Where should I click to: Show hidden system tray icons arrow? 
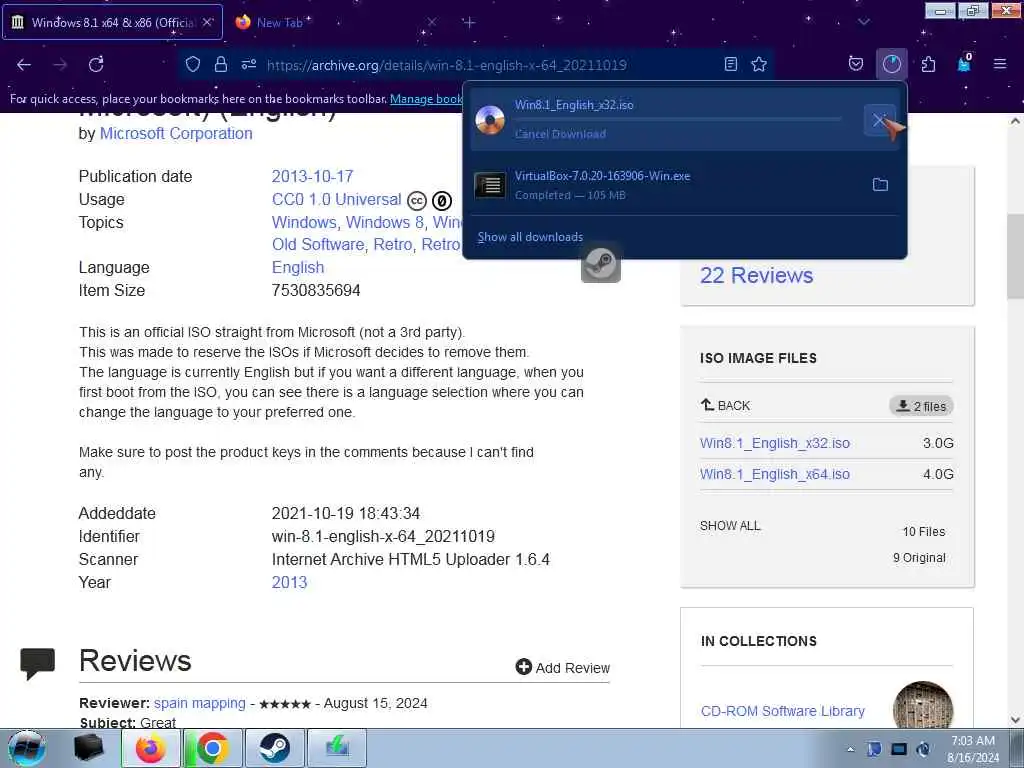850,749
